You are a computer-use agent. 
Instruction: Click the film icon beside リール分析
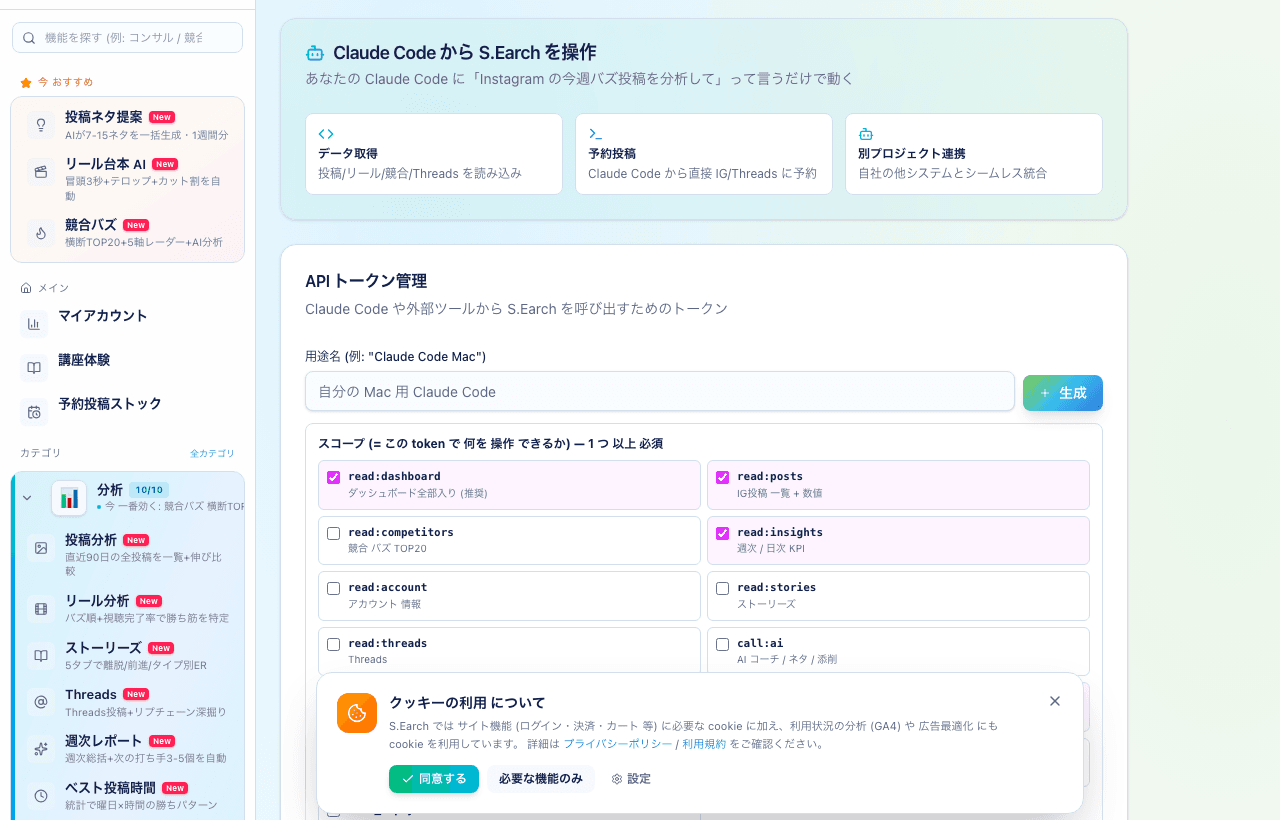click(x=41, y=609)
